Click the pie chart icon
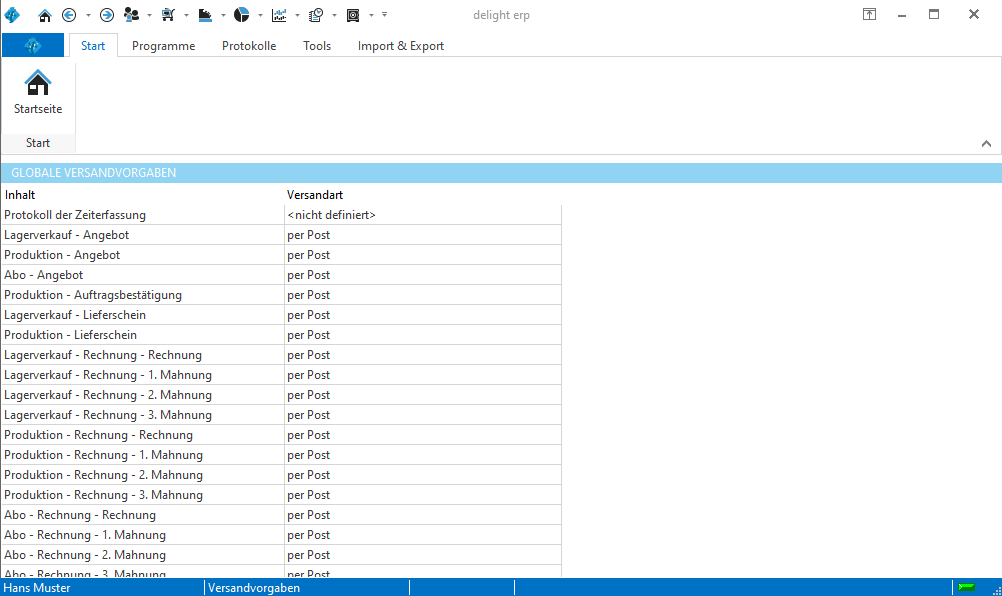This screenshot has height=596, width=1002. [242, 15]
